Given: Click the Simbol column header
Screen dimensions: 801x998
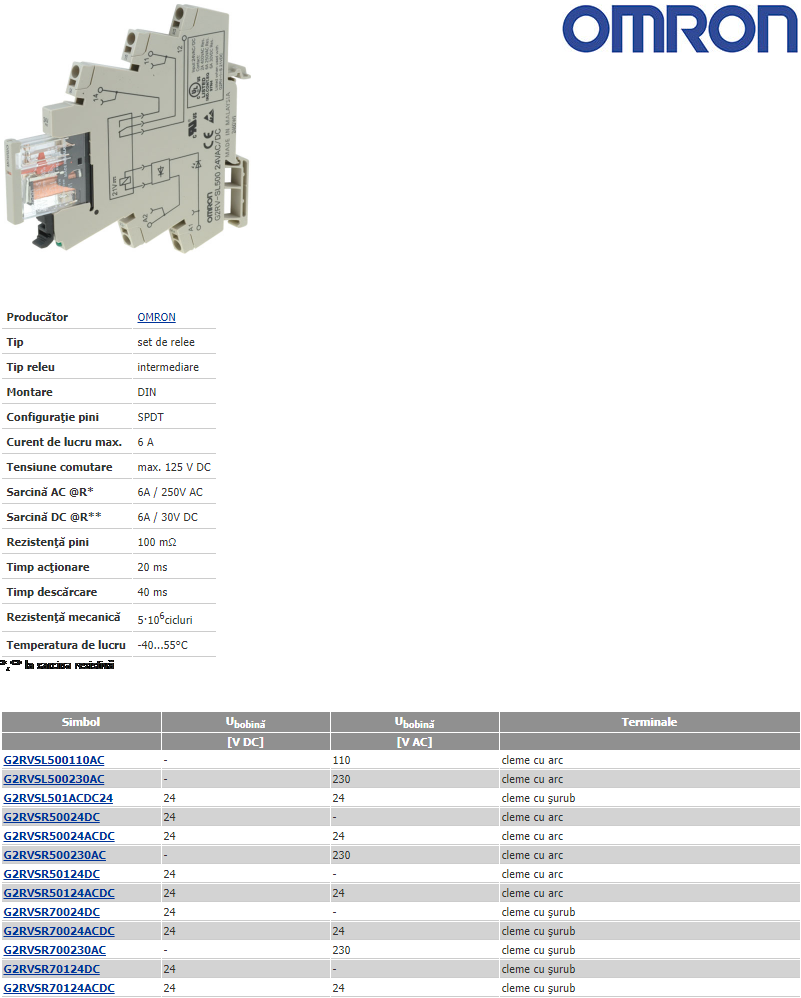Looking at the screenshot, I should click(81, 722).
